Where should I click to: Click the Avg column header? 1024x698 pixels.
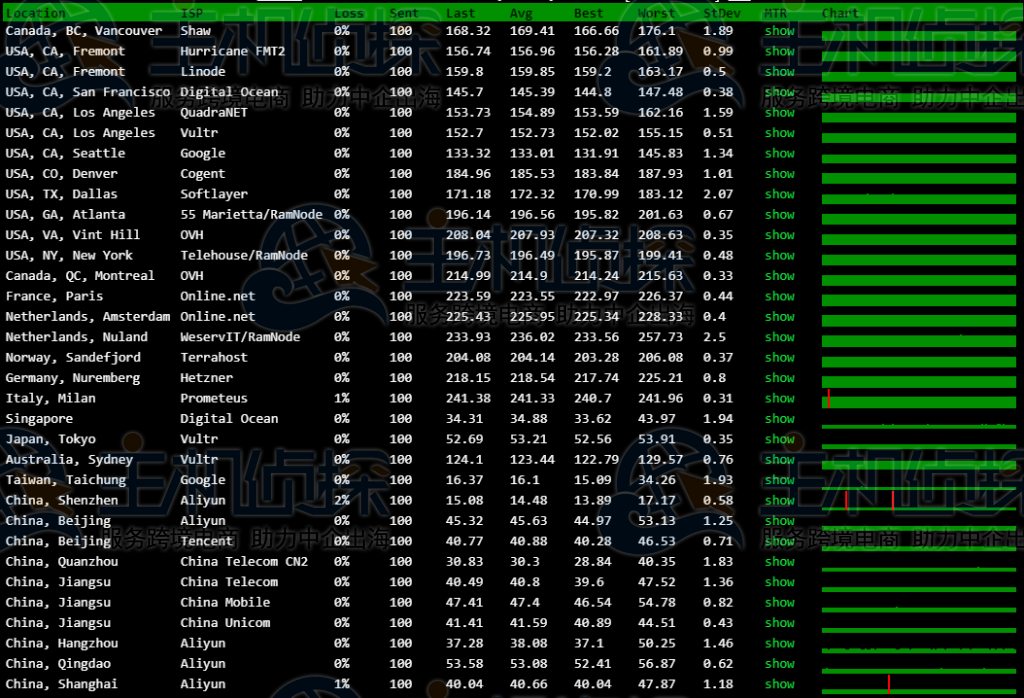tap(521, 13)
